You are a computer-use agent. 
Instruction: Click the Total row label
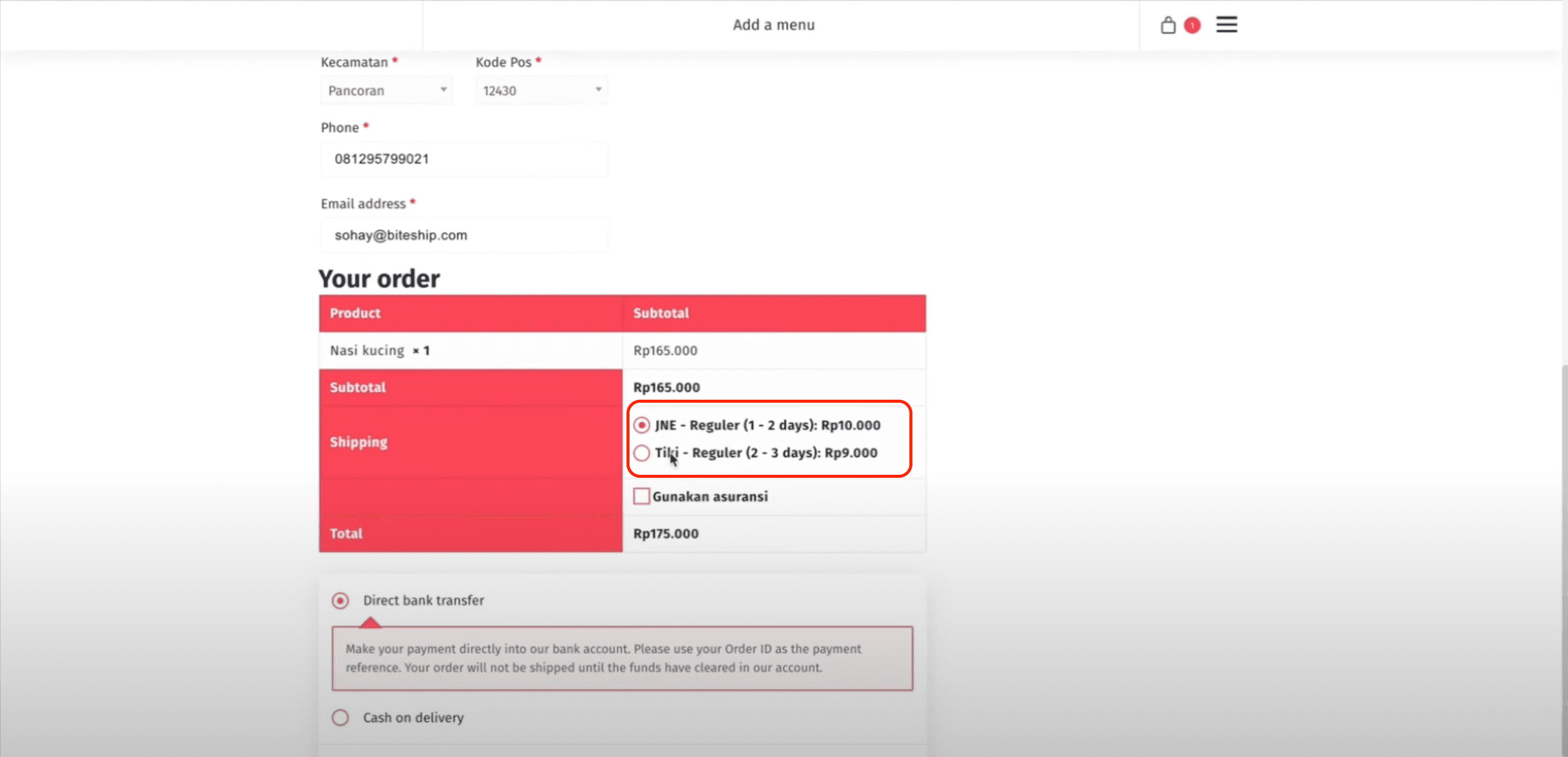tap(346, 534)
